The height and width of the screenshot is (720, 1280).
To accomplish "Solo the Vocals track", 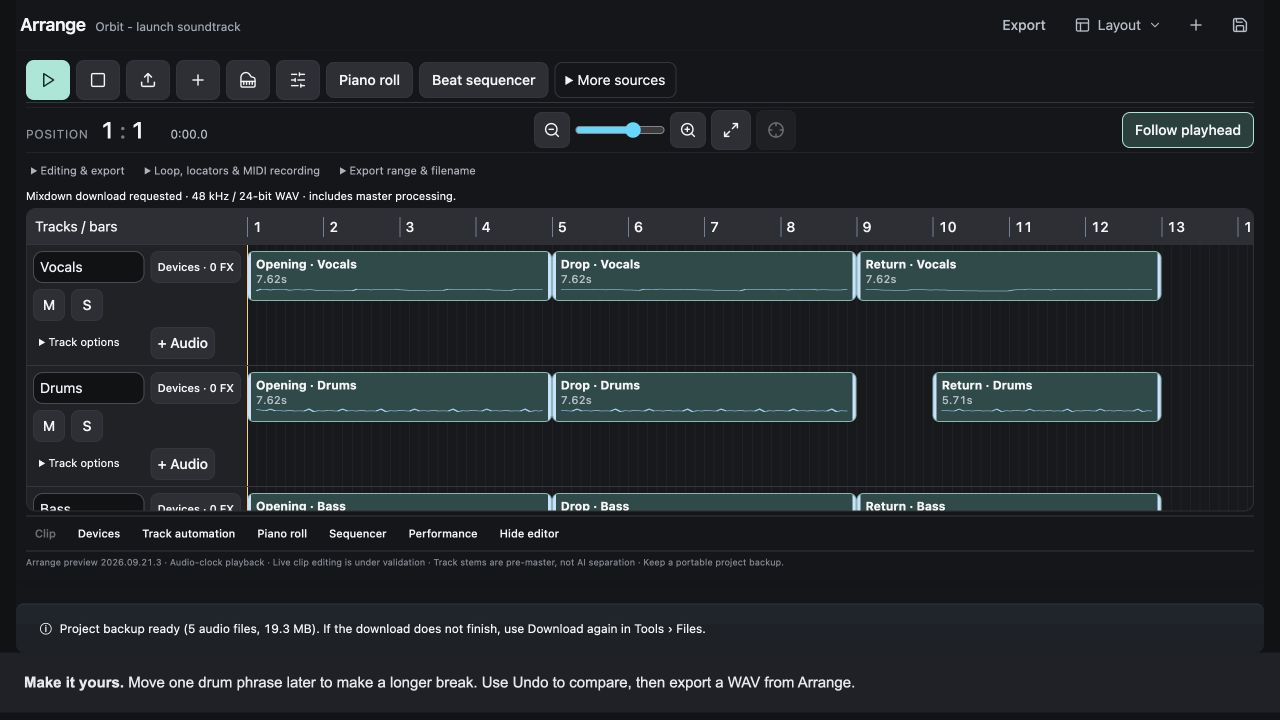I will coord(87,305).
